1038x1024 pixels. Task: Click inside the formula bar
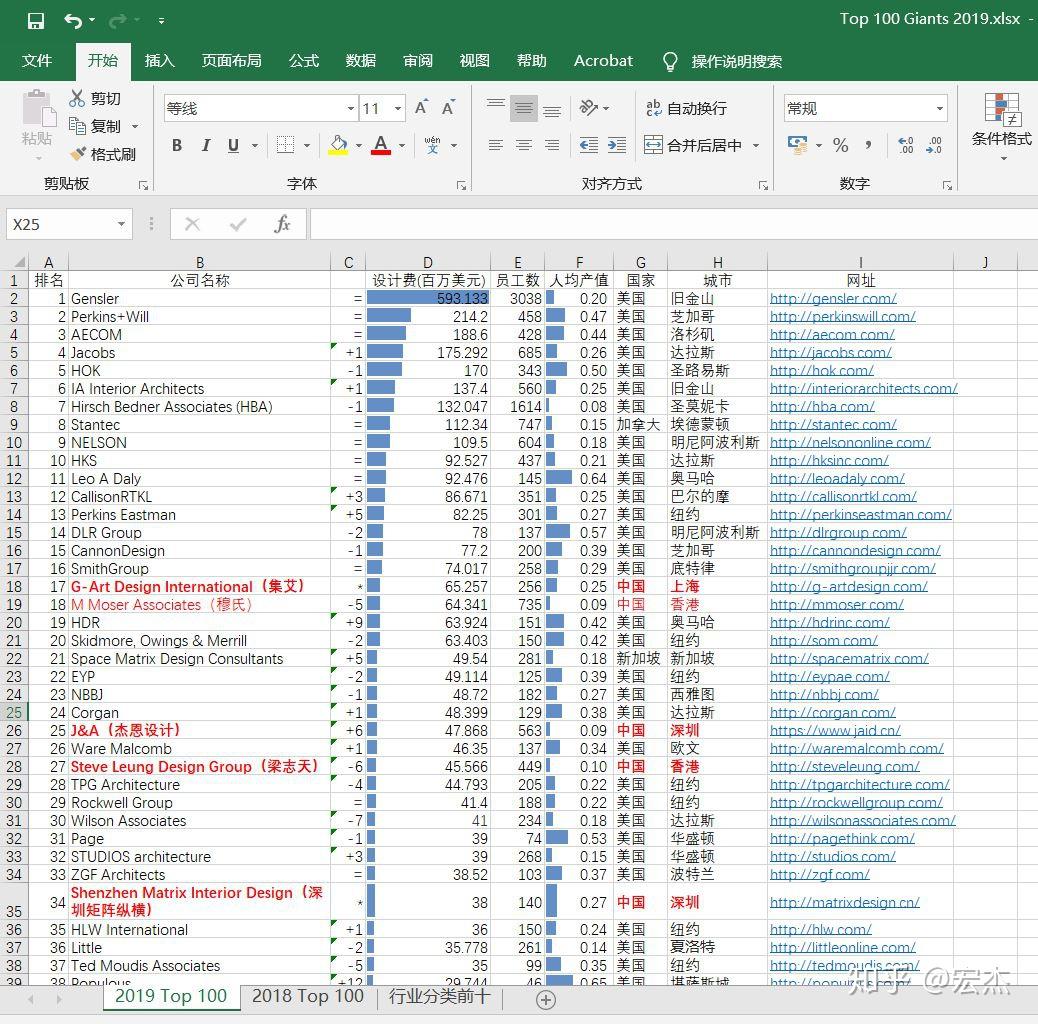point(672,224)
